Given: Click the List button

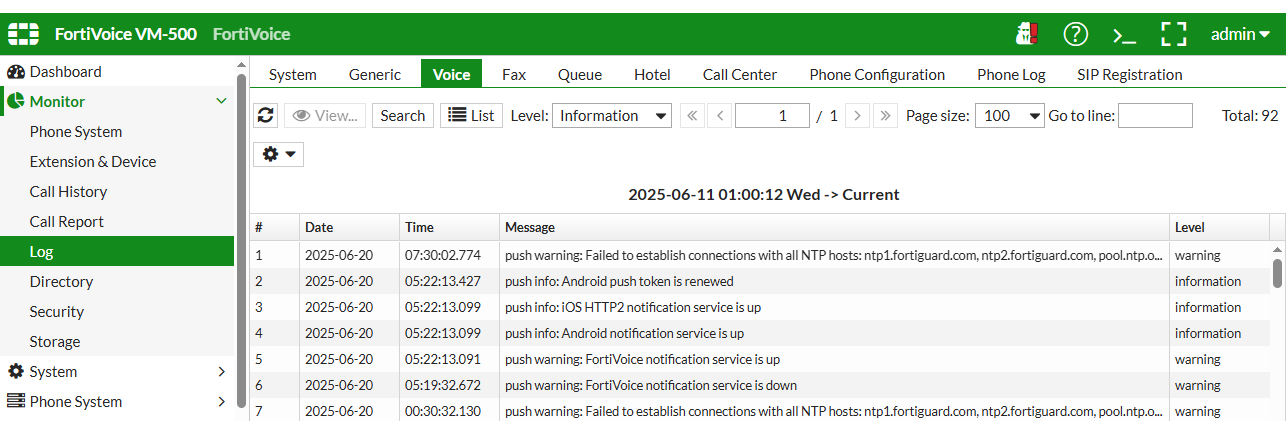Looking at the screenshot, I should [471, 116].
